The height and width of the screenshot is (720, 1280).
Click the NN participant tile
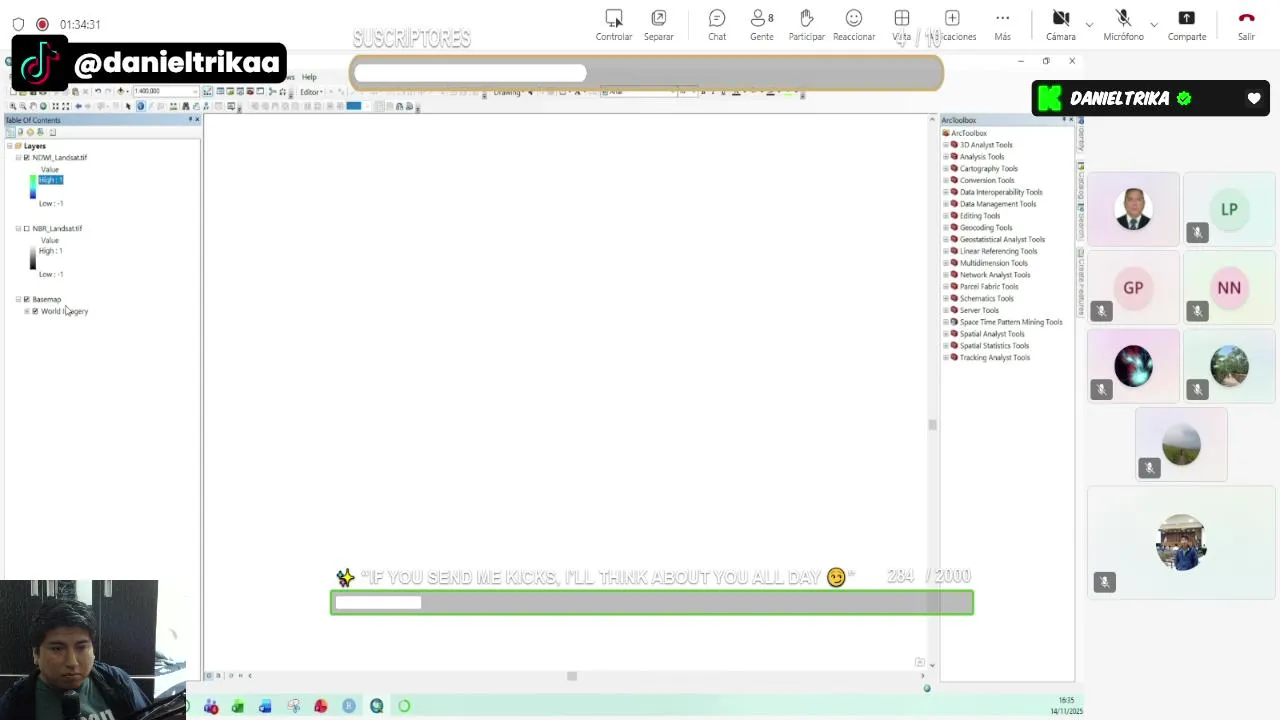coord(1229,288)
